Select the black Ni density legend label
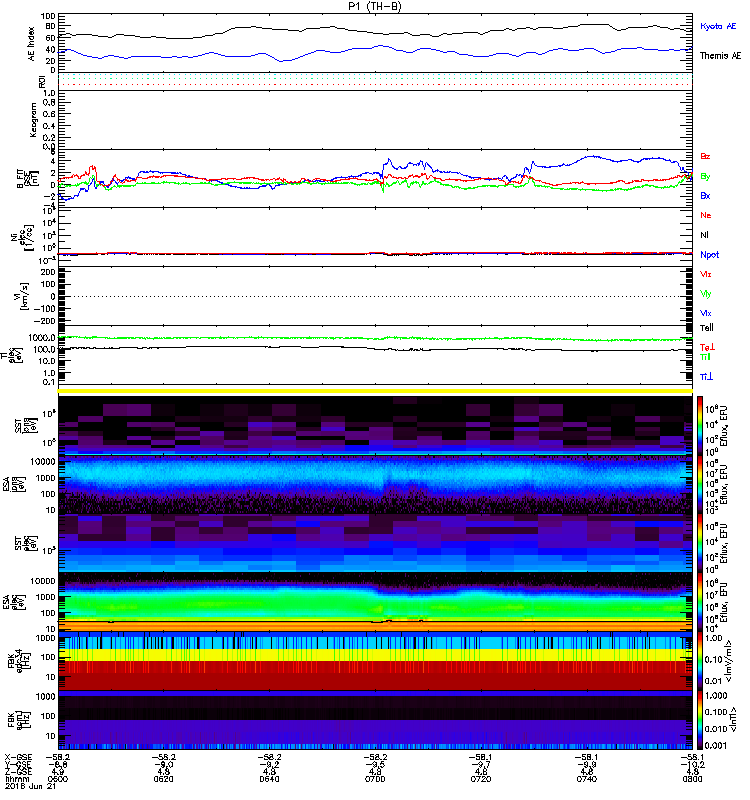750x800 pixels. 704,235
